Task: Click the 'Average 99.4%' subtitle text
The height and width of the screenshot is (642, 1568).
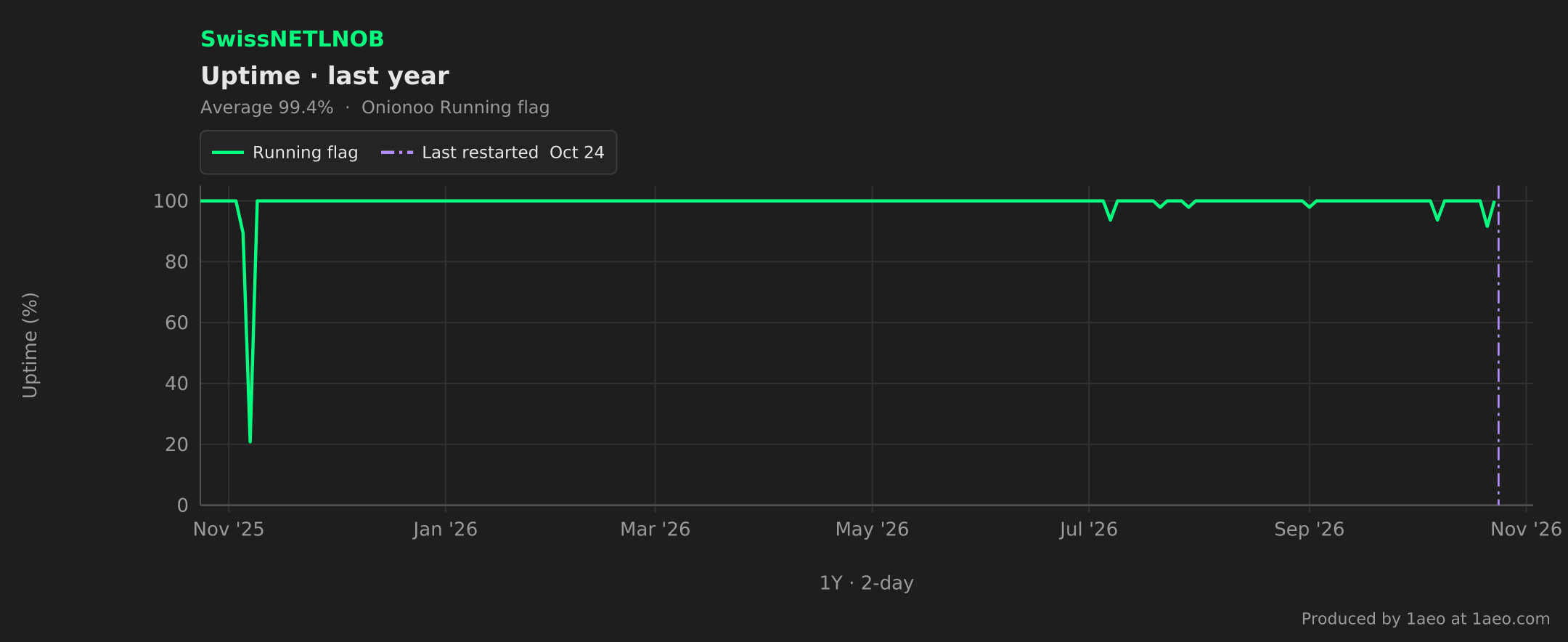Action: pos(266,107)
